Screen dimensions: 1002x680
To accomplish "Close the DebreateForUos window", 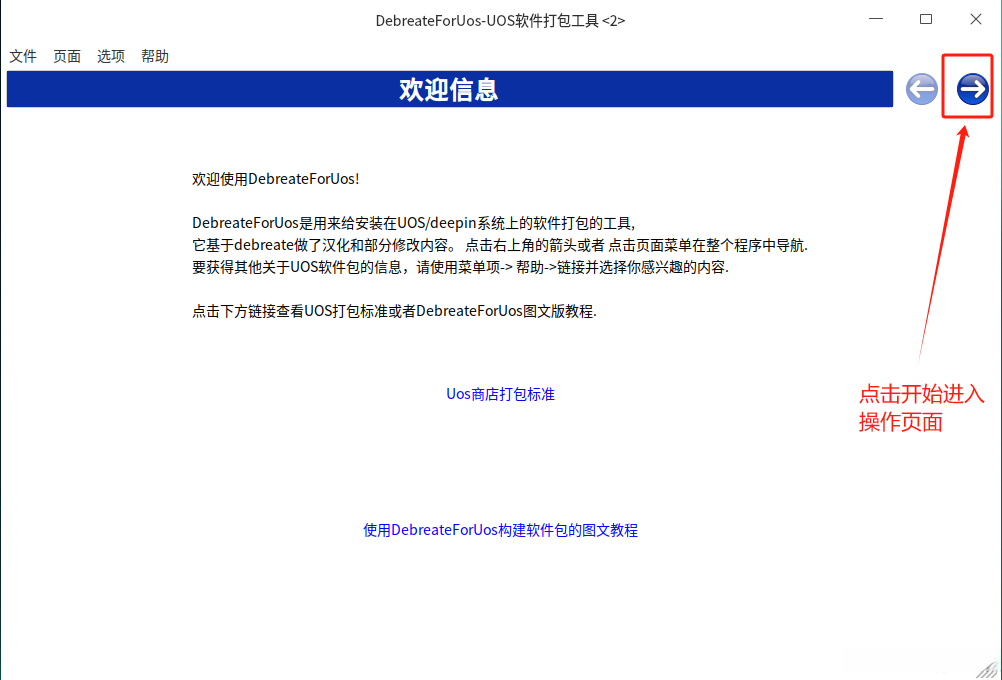I will (x=975, y=19).
